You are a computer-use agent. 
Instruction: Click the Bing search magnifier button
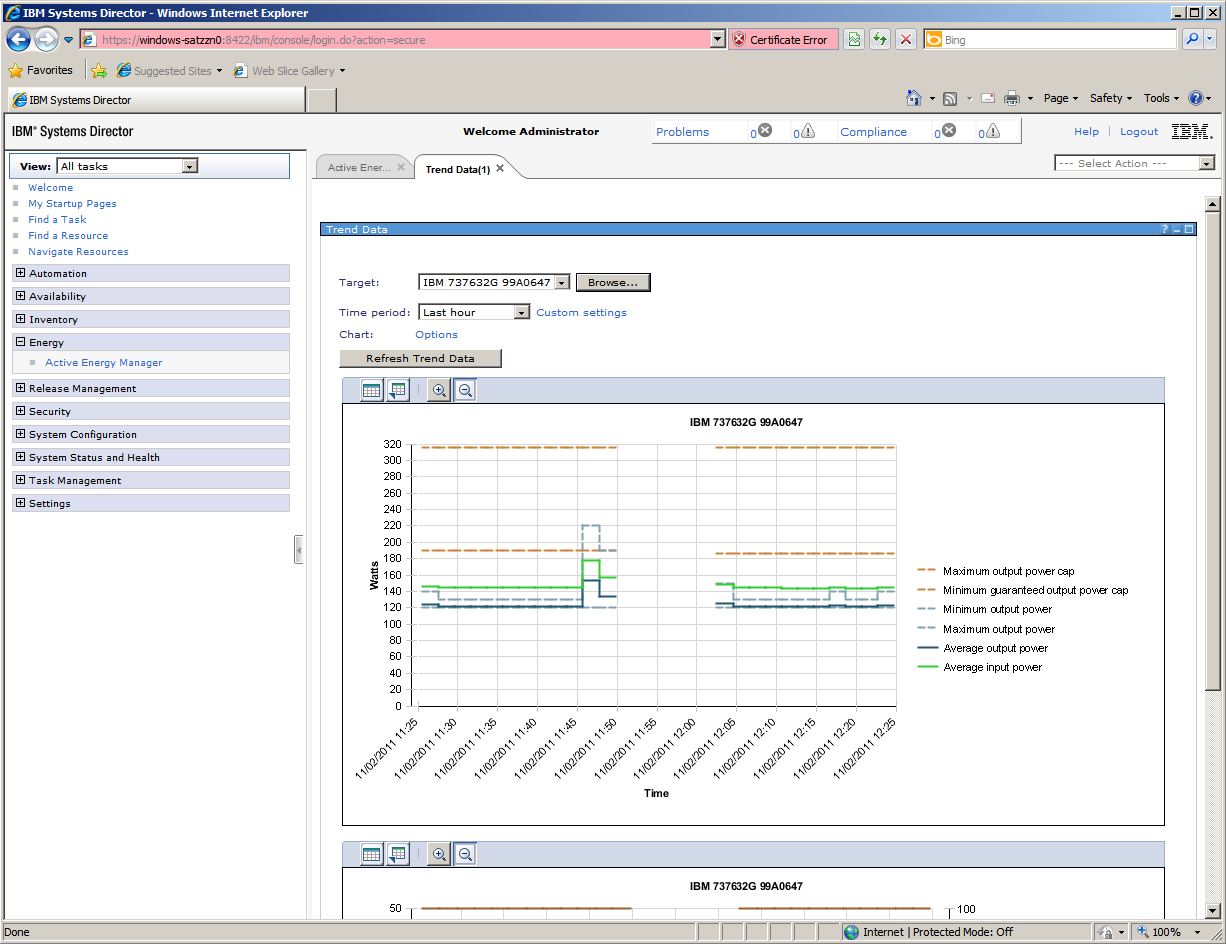click(1192, 39)
